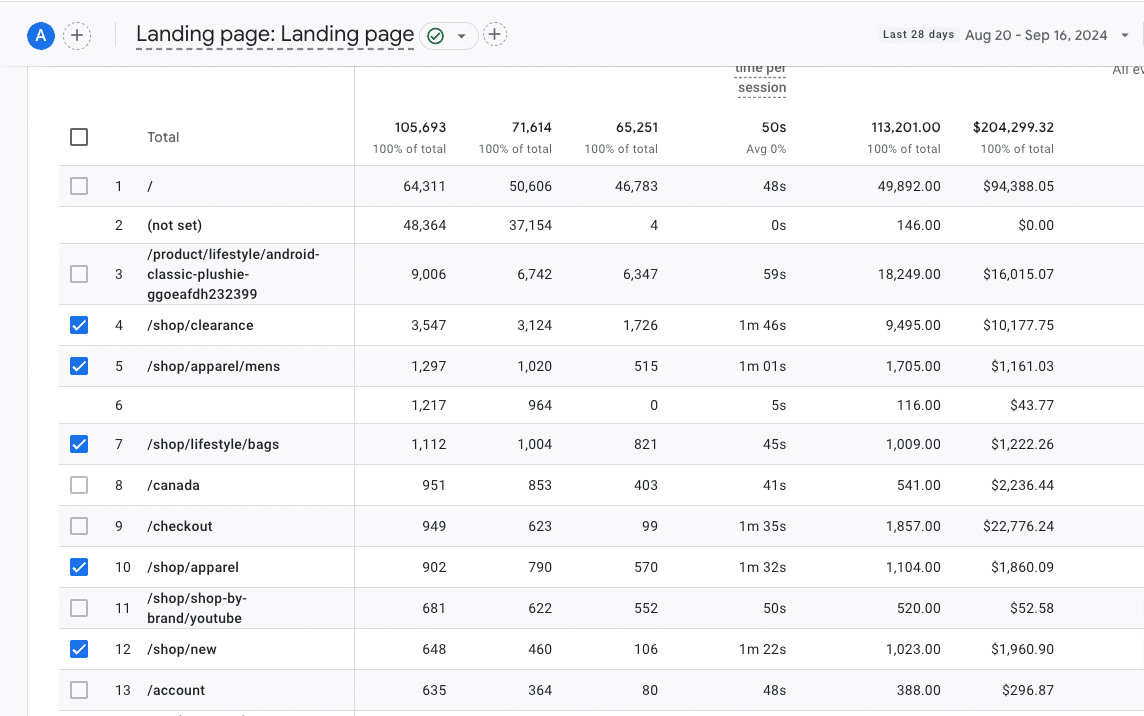This screenshot has height=716, width=1144.
Task: Select the /checkout row checkbox
Action: pyautogui.click(x=79, y=526)
